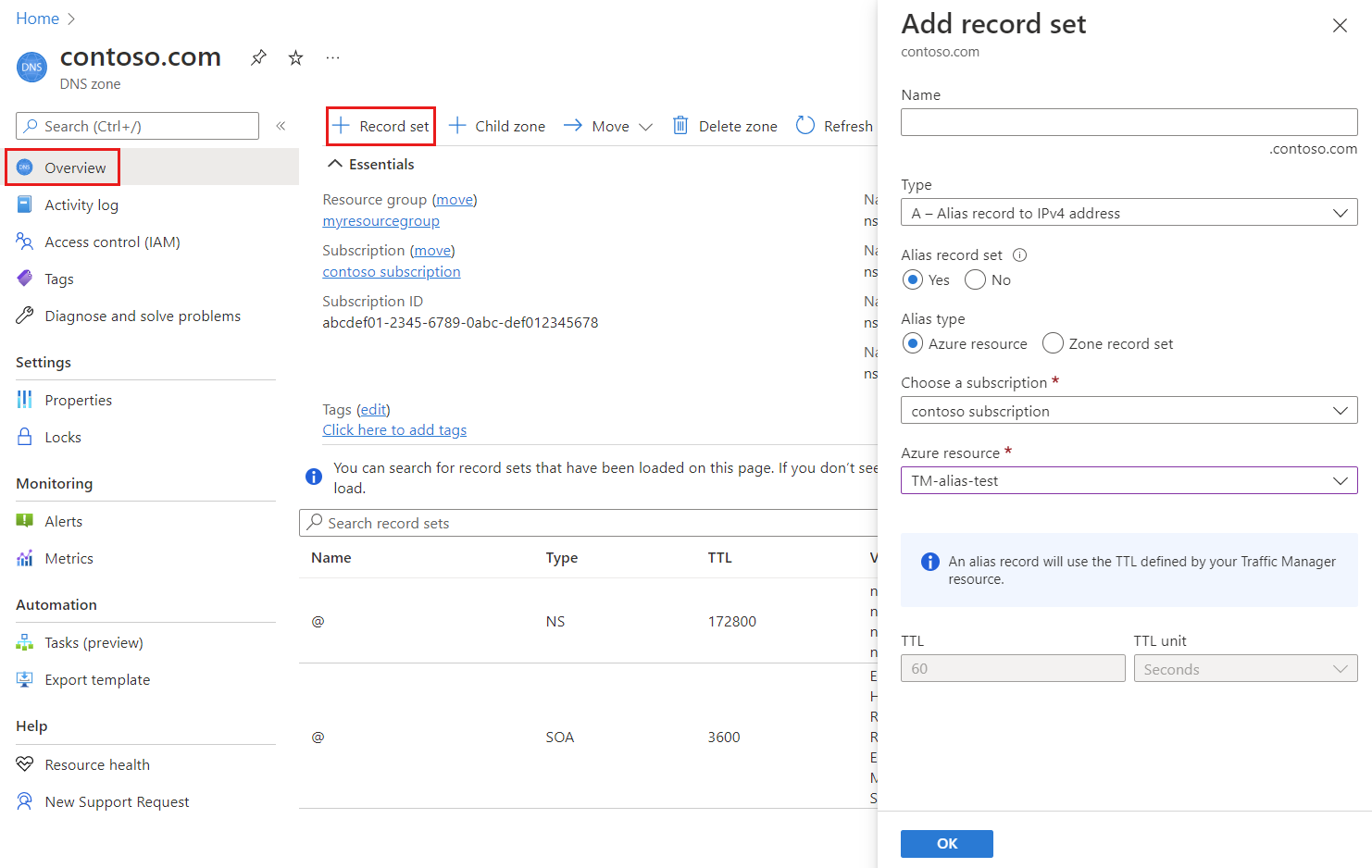Open Activity log in the sidebar
Screen dimensions: 1372x868
coord(81,205)
